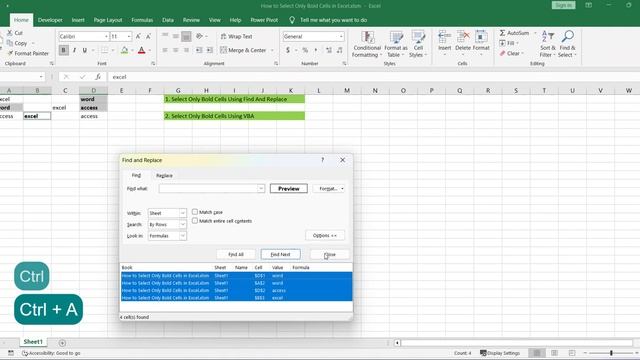Click the Sign in button

563,5
